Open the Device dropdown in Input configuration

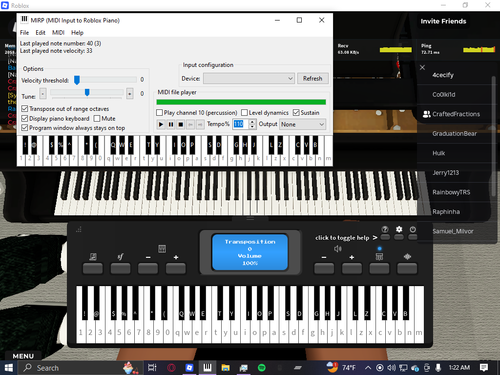coord(249,78)
